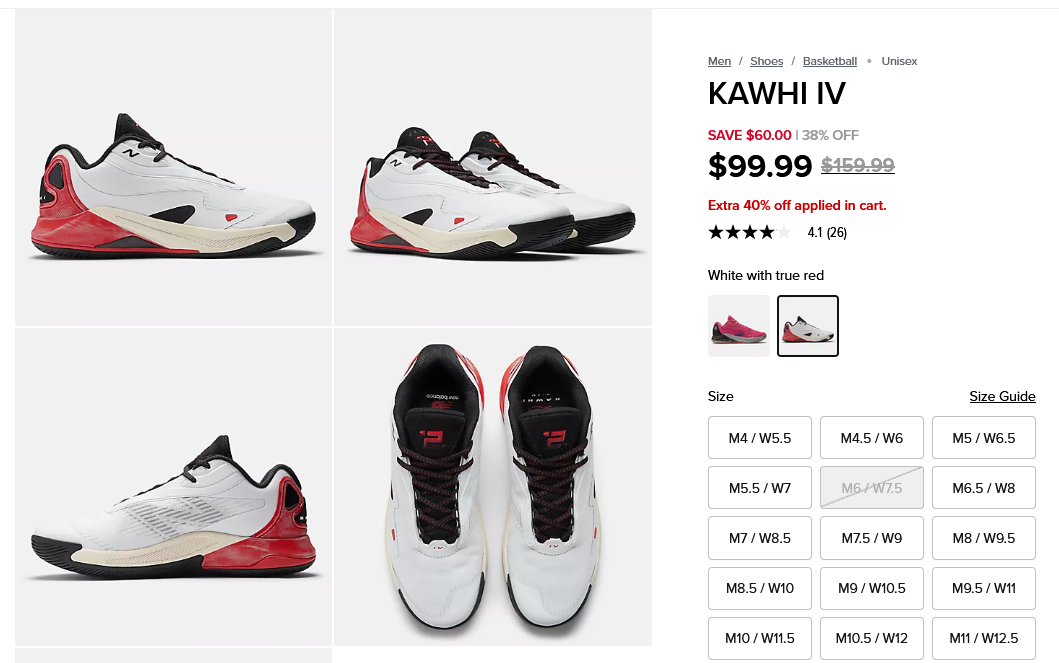Select size M9 / W10.5

[x=872, y=588]
